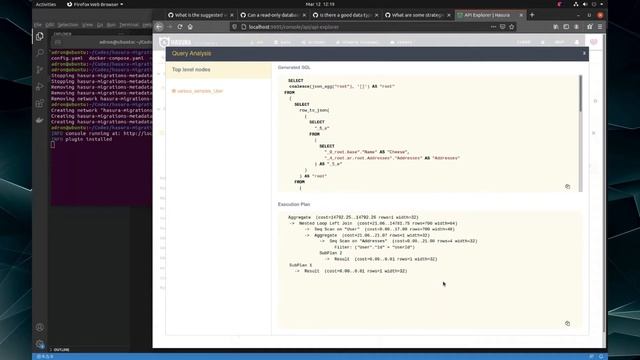Viewport: 640px width, 360px height.
Task: Open the Firefox library icon
Action: coord(556,27)
